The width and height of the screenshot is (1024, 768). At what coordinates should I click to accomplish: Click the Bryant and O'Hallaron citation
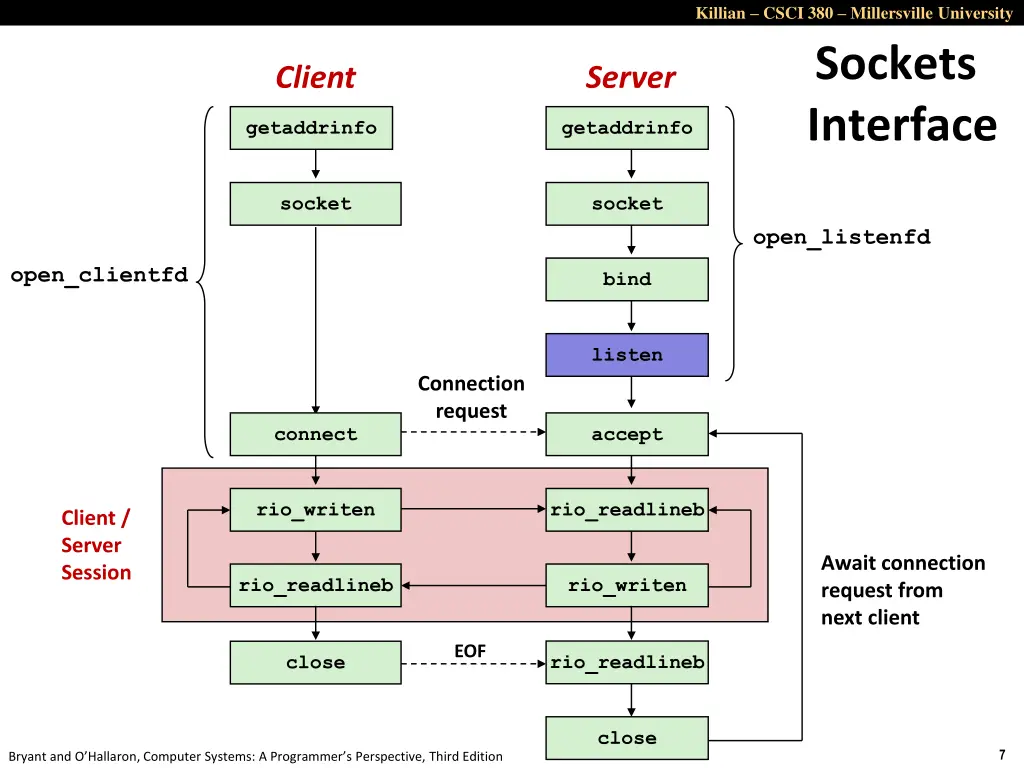click(255, 756)
